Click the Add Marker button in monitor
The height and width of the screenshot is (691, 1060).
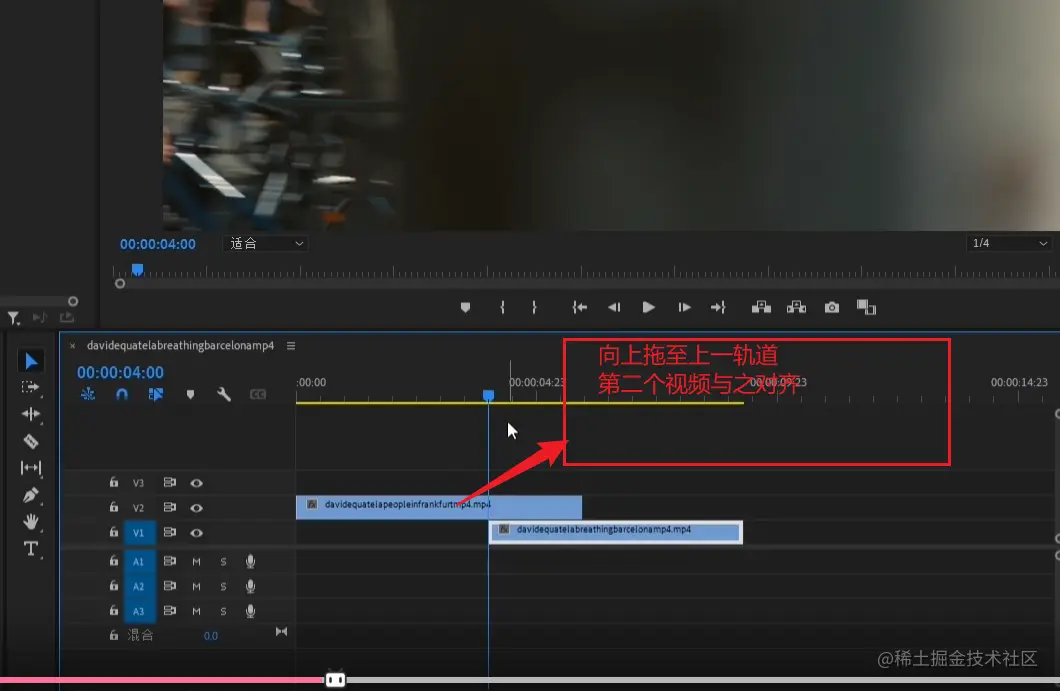coord(465,308)
